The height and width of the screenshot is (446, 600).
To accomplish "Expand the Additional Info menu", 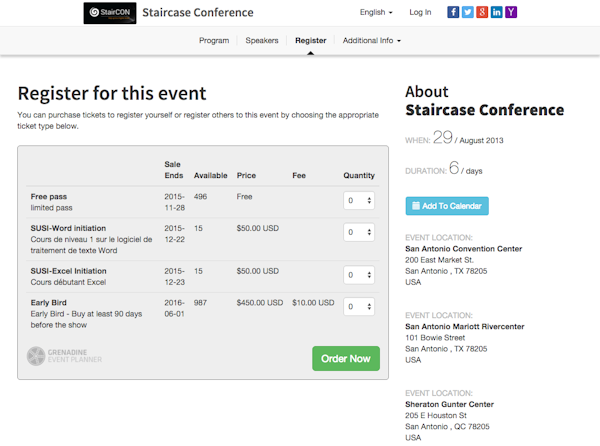I will click(371, 41).
